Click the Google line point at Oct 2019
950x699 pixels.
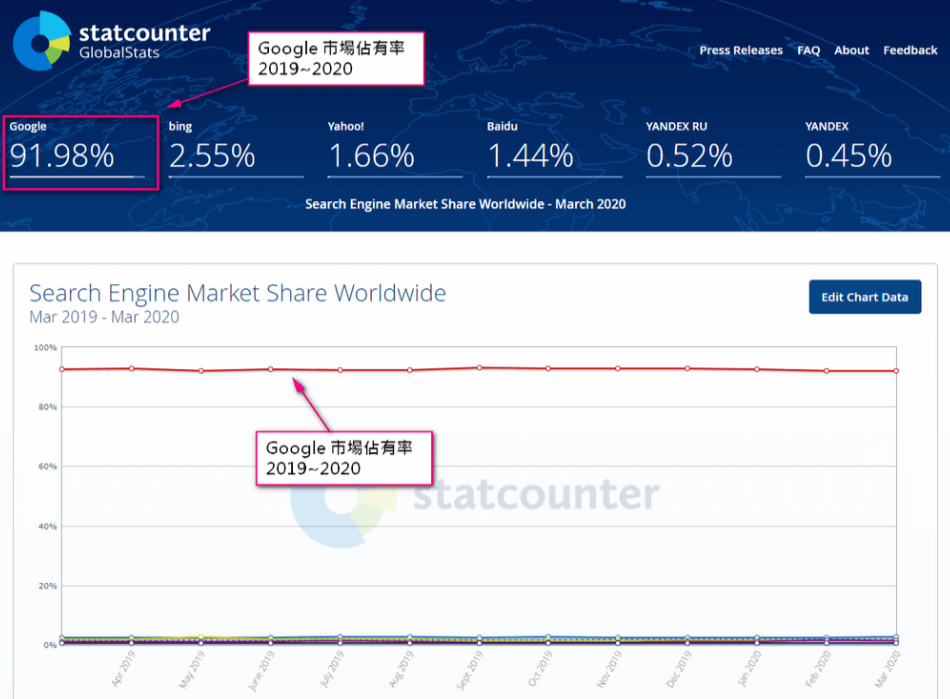(x=548, y=368)
